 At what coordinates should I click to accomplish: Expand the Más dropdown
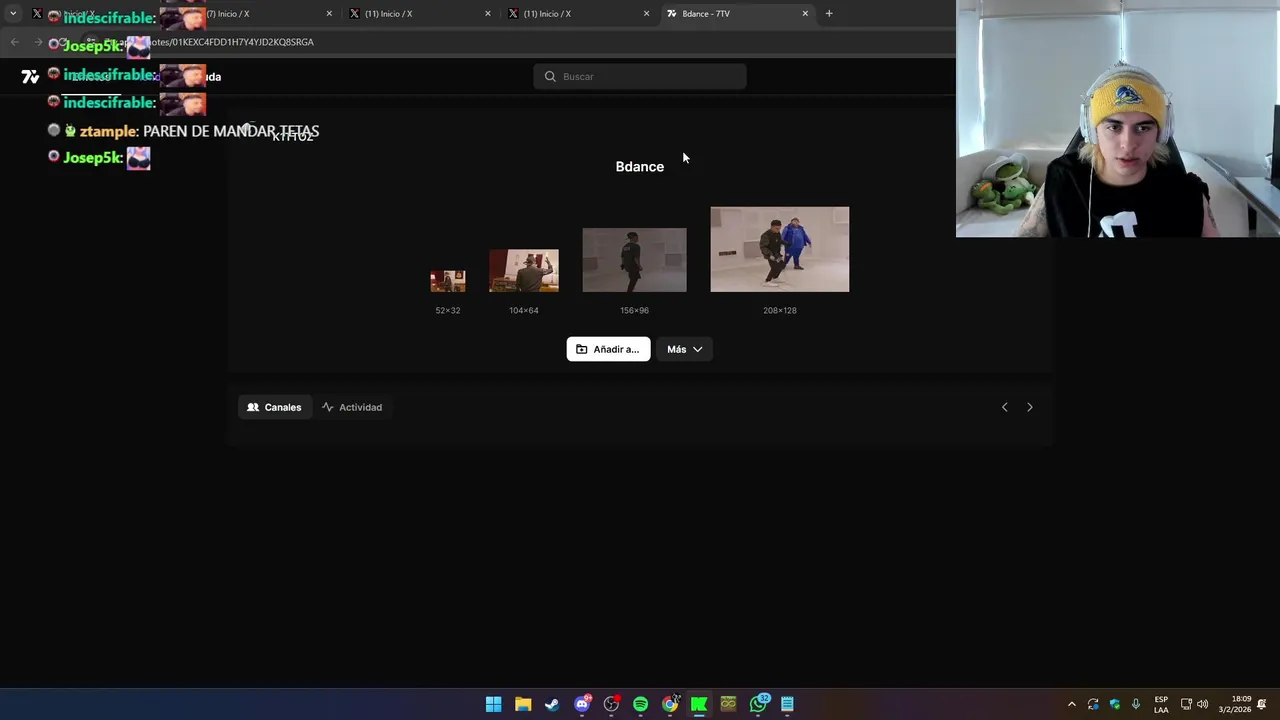(684, 349)
